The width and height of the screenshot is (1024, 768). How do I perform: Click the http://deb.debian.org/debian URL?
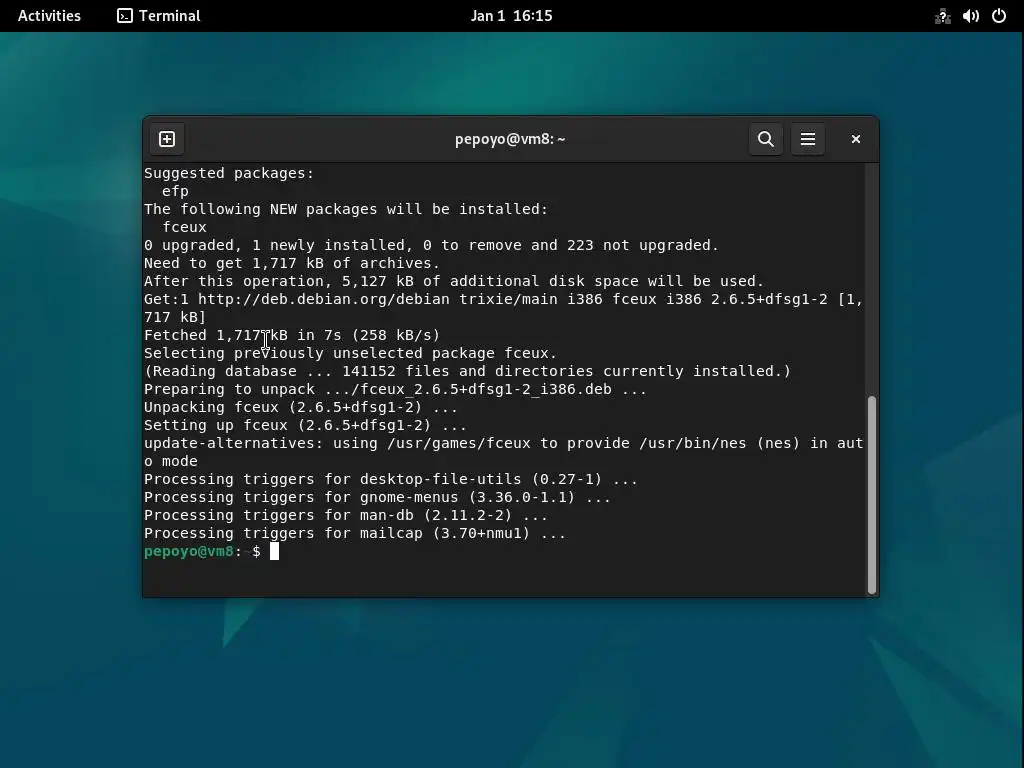pyautogui.click(x=324, y=299)
